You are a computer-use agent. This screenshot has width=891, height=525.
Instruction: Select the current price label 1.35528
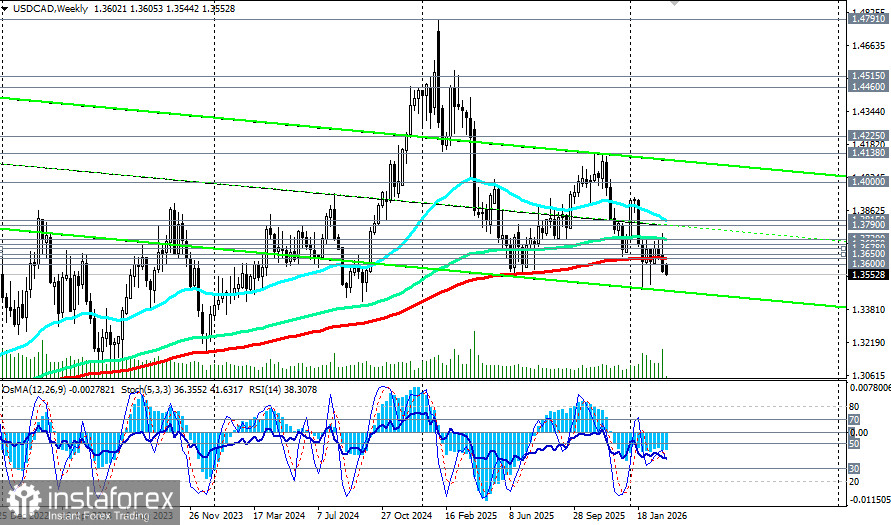(x=868, y=274)
